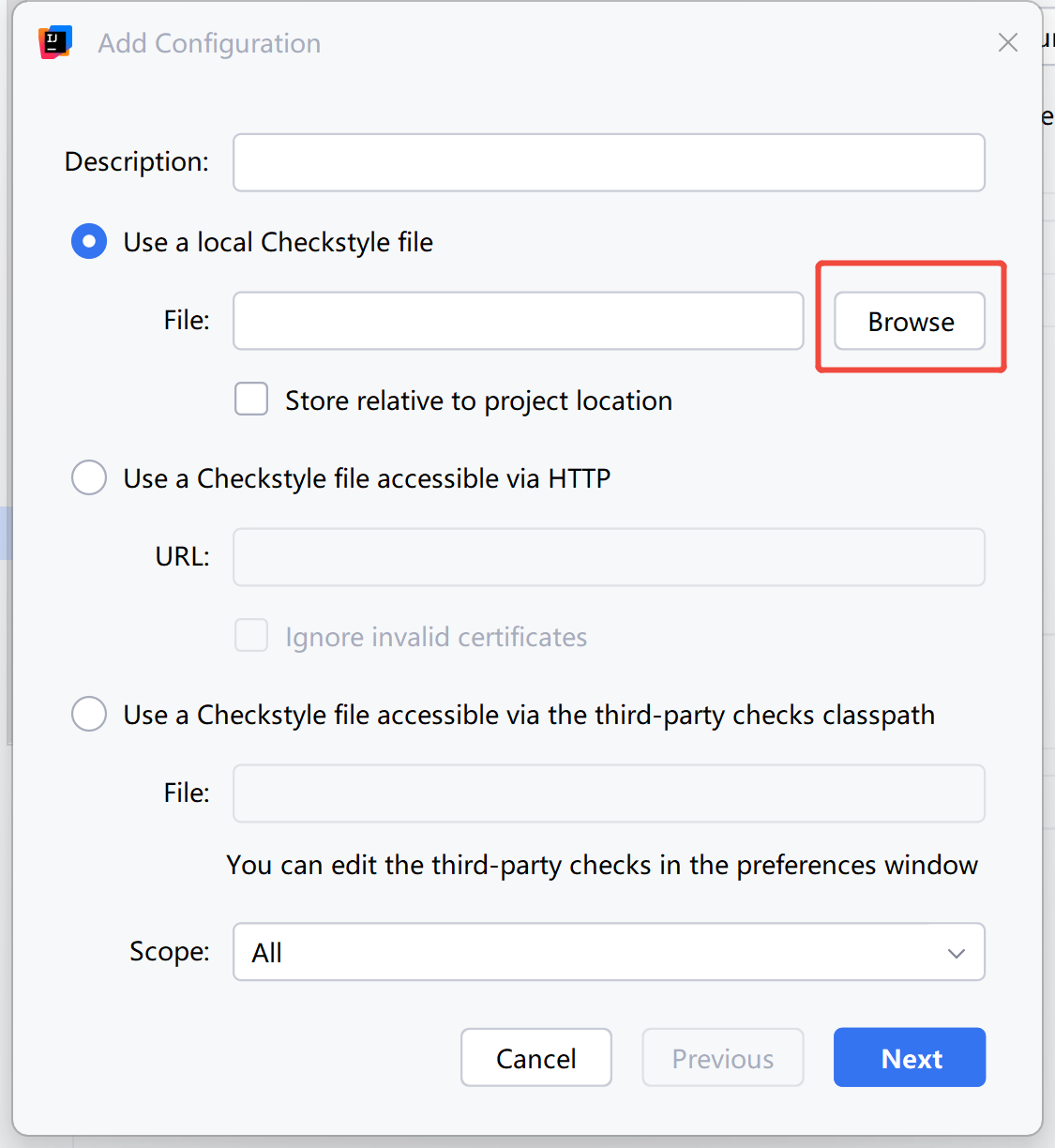Close the Add Configuration dialog
The image size is (1055, 1148).
[1008, 42]
